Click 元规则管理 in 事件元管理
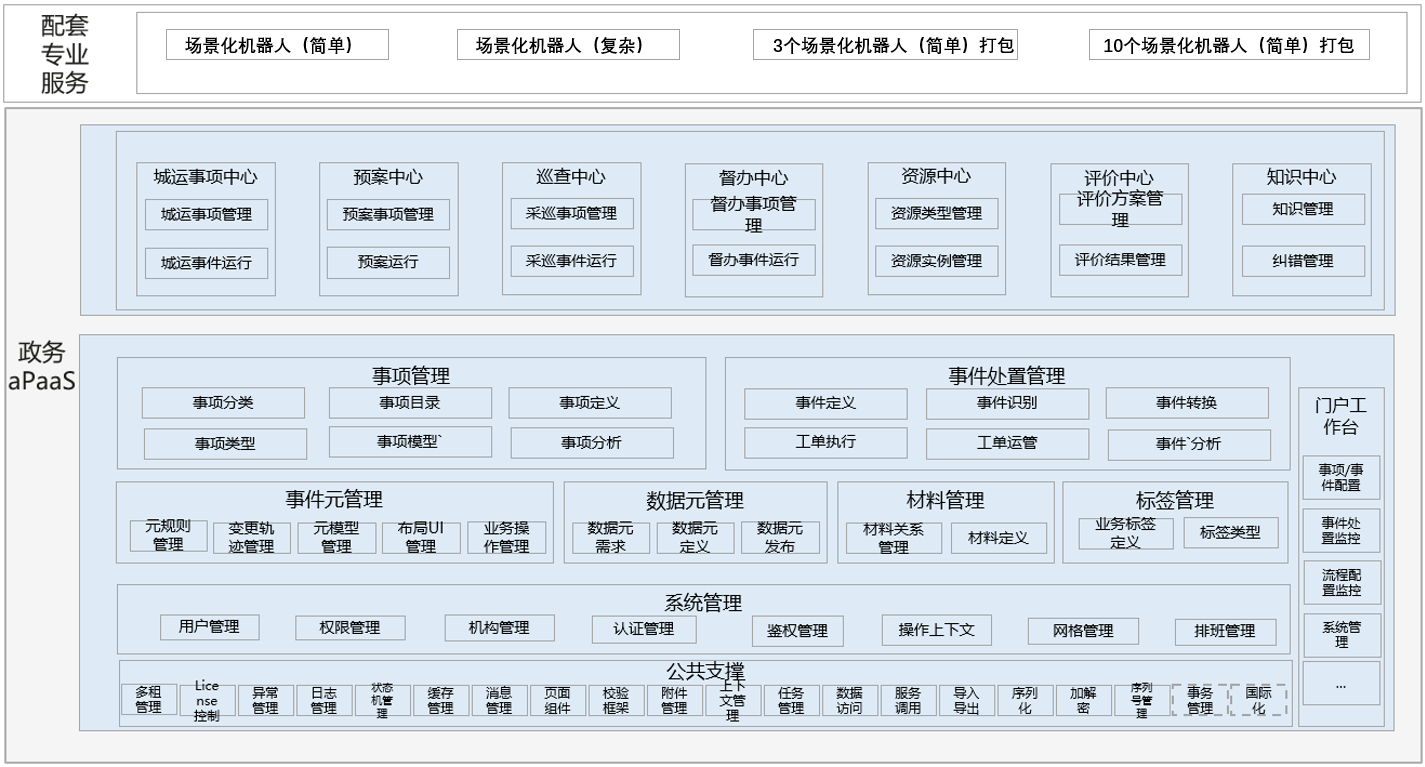 [x=168, y=536]
